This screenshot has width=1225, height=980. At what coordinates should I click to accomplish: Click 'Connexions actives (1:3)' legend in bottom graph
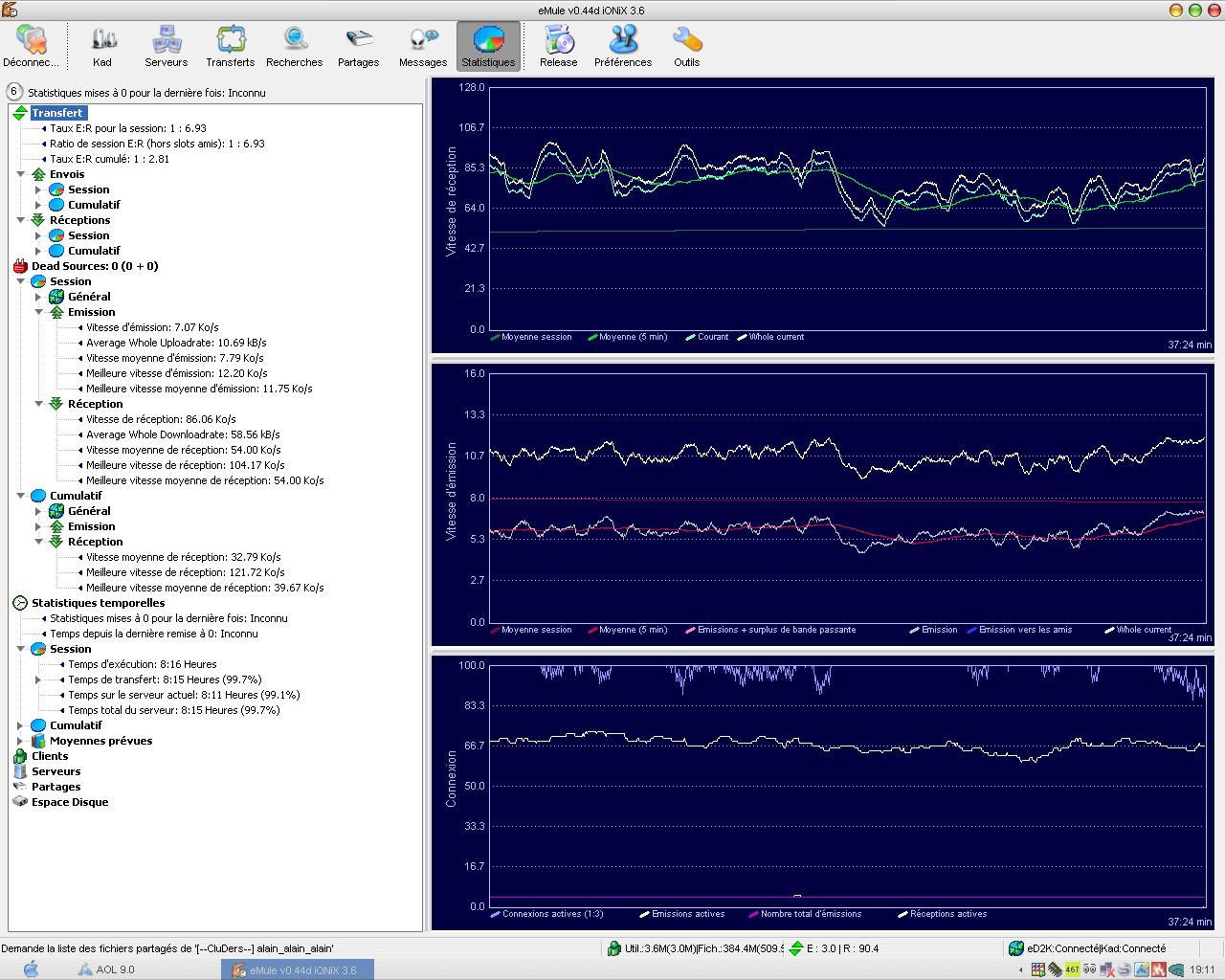[x=553, y=914]
